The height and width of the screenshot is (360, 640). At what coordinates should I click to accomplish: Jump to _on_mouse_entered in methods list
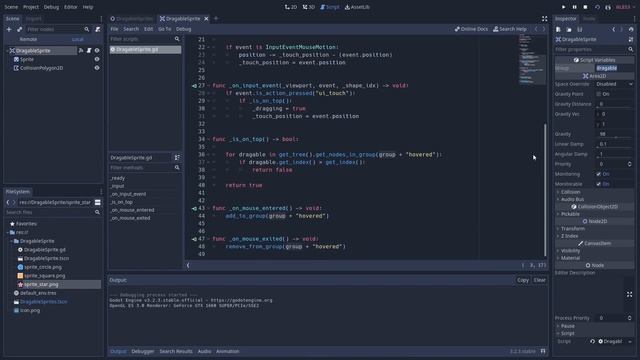click(133, 210)
